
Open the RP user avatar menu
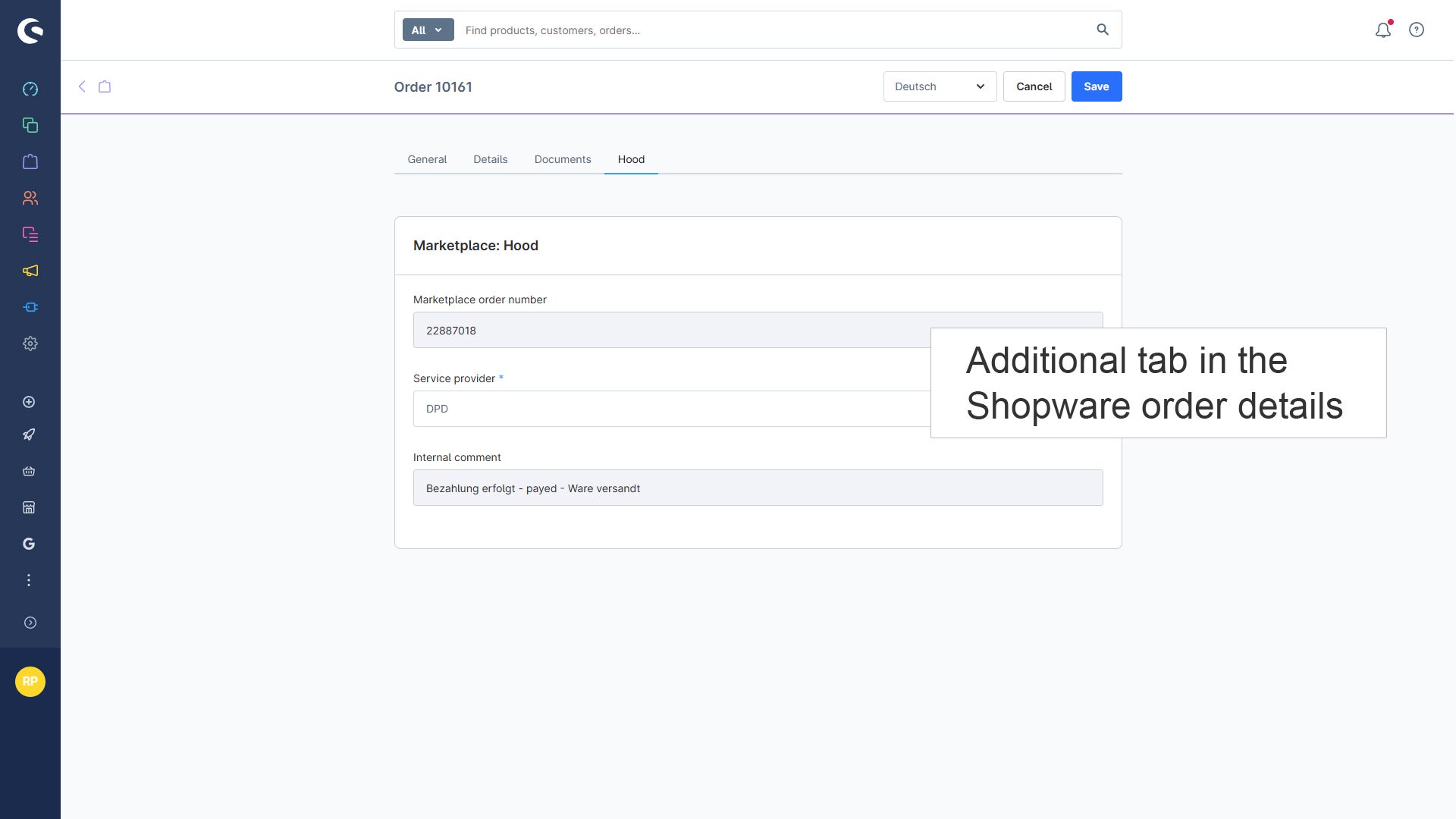30,682
